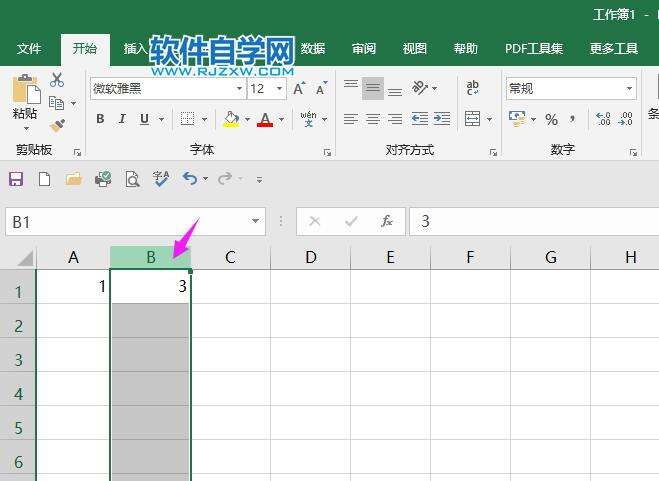This screenshot has width=659, height=481.
Task: Increase indent
Action: point(442,119)
